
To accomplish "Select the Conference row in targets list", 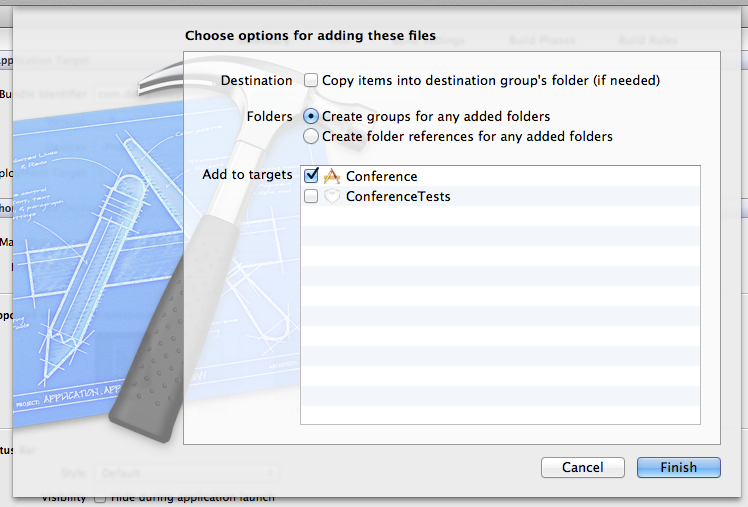I will coord(500,176).
